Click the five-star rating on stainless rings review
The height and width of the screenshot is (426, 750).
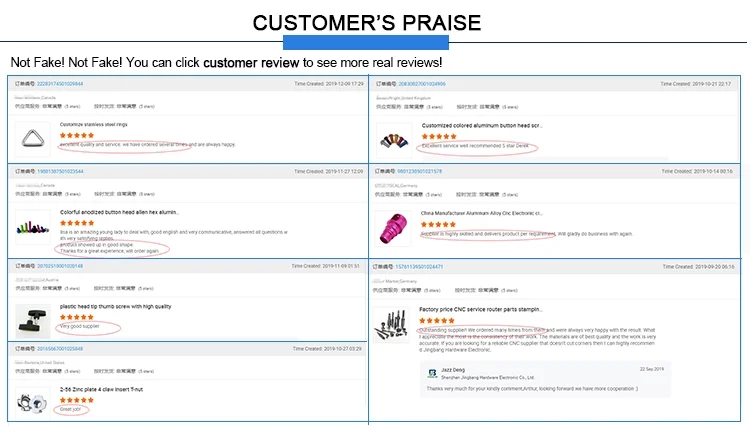pos(76,134)
